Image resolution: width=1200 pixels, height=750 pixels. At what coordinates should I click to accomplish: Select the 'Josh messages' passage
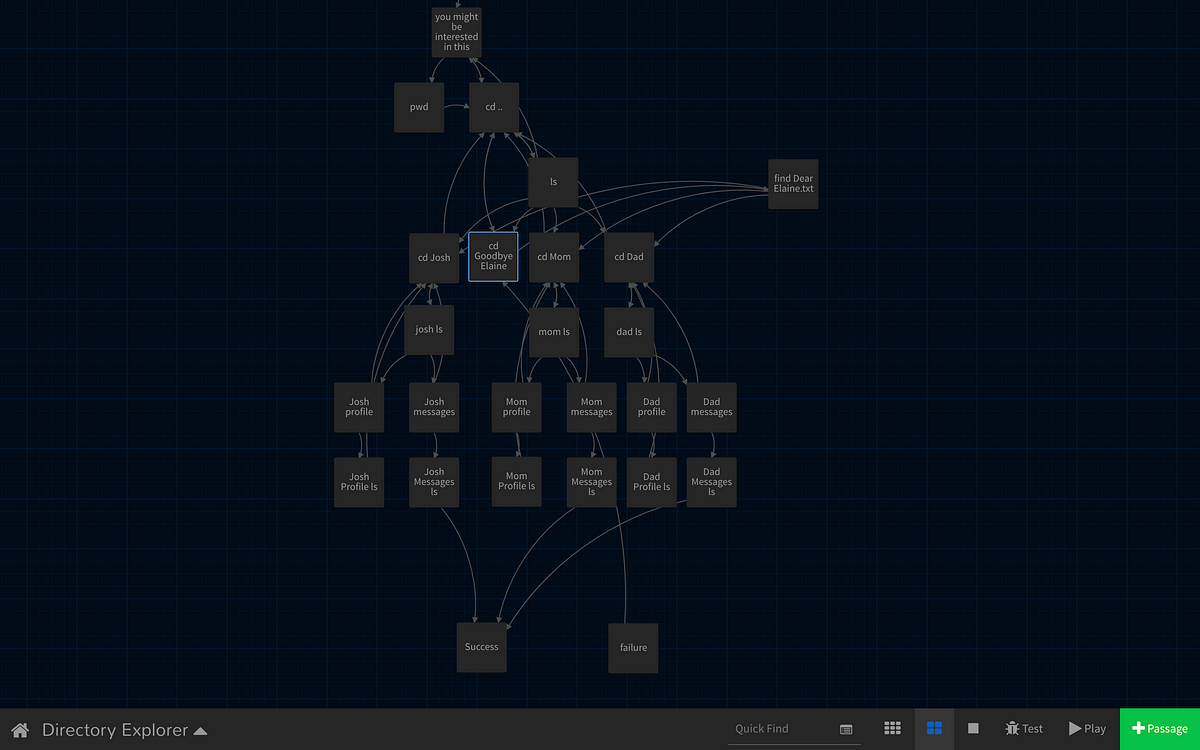point(434,407)
